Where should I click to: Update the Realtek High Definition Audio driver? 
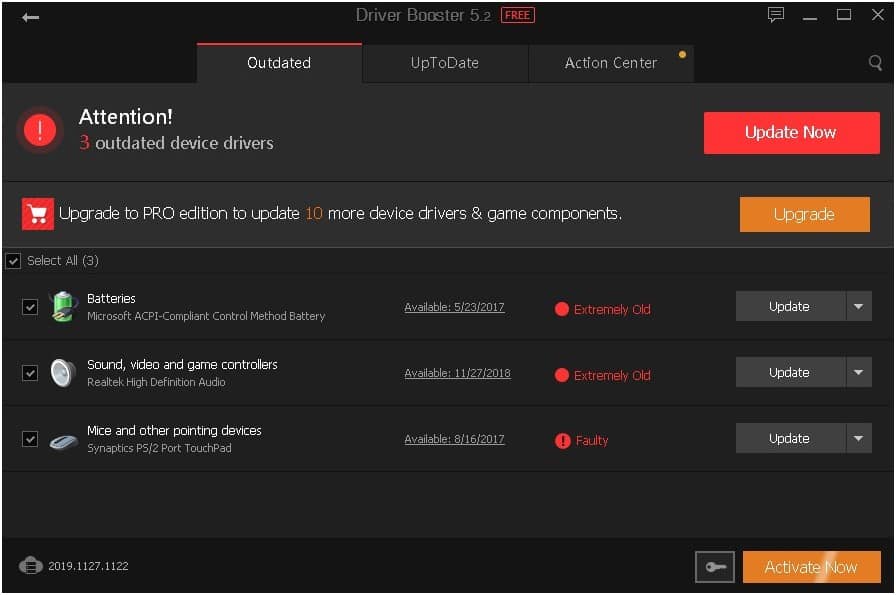tap(790, 372)
